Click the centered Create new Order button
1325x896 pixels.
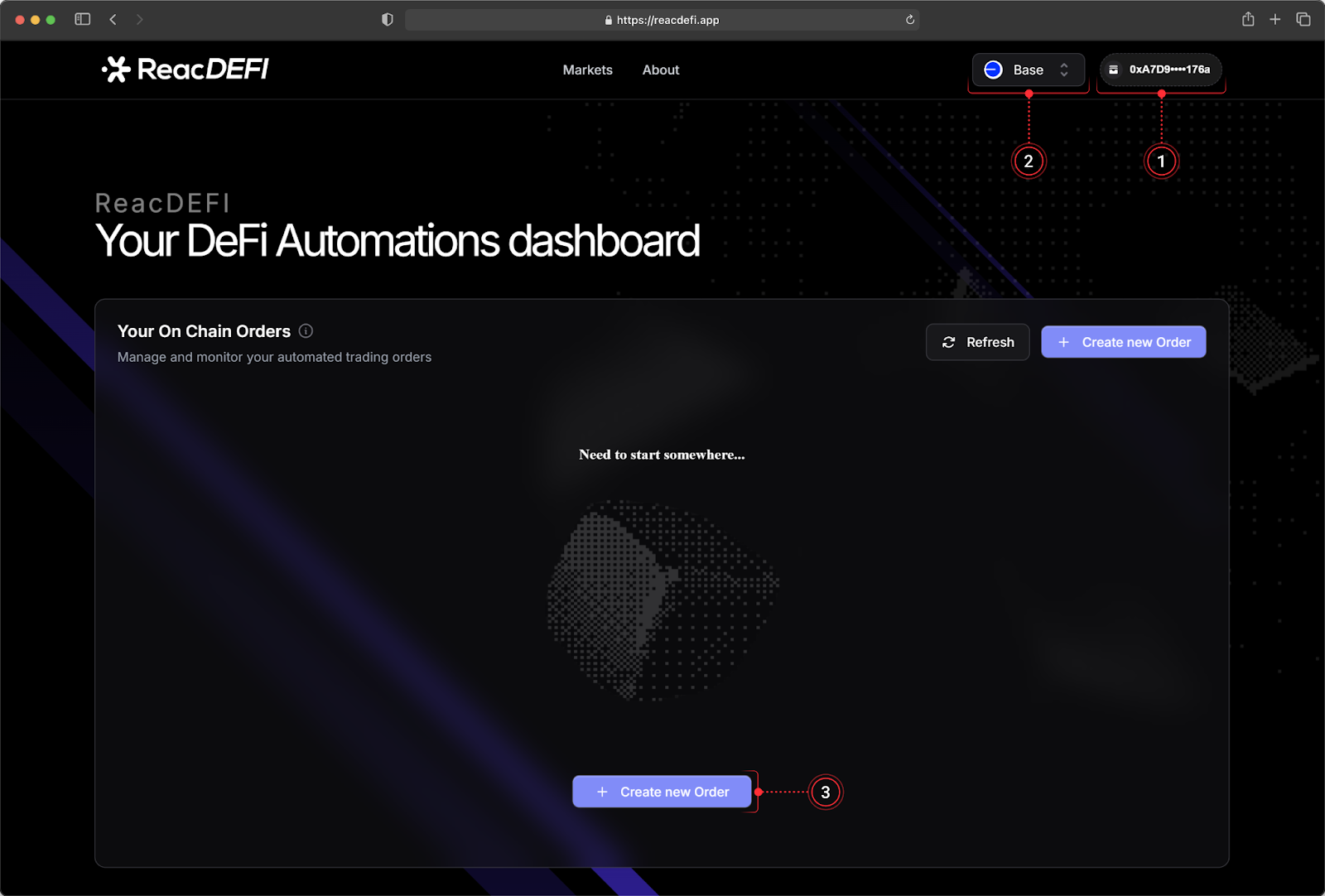coord(662,792)
